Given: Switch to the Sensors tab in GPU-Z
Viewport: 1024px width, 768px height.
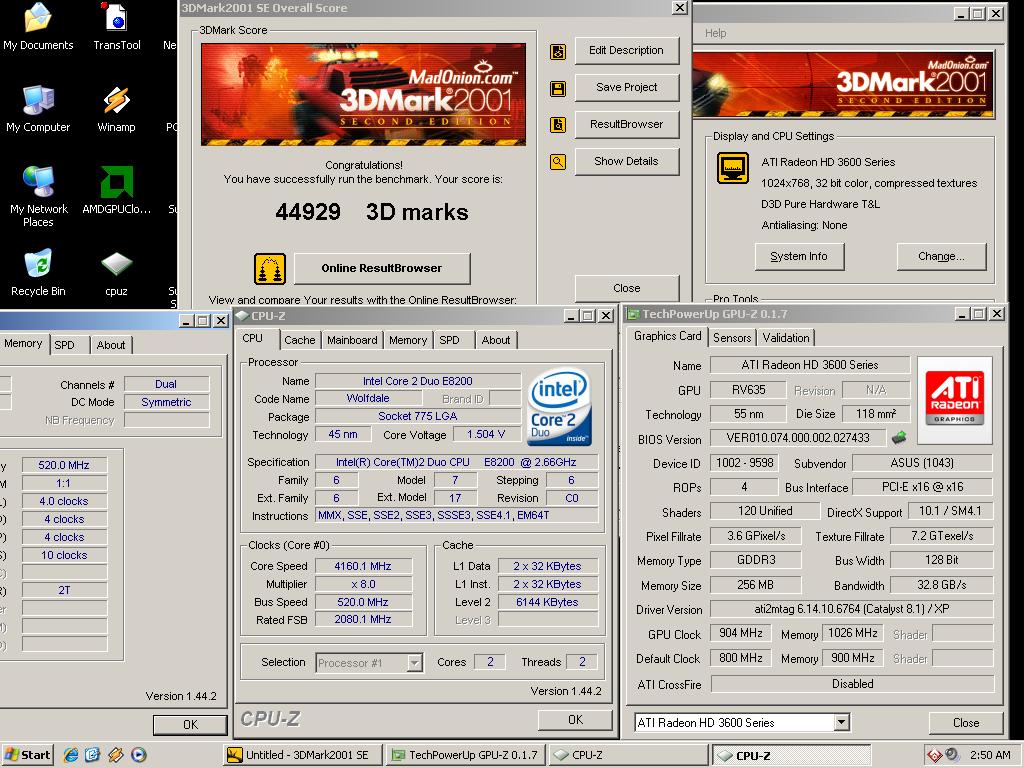Looking at the screenshot, I should click(x=731, y=338).
